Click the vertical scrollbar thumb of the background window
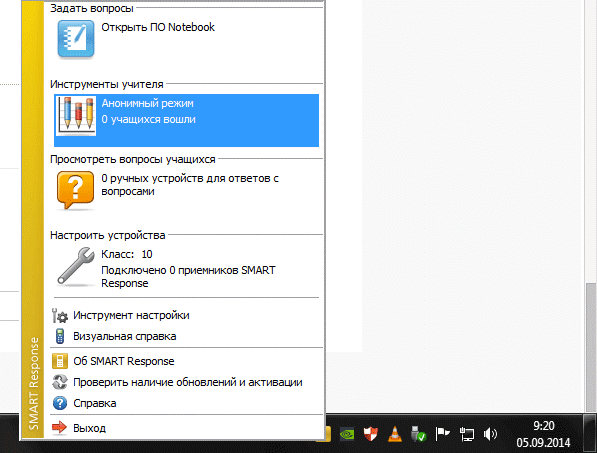 pos(591,347)
